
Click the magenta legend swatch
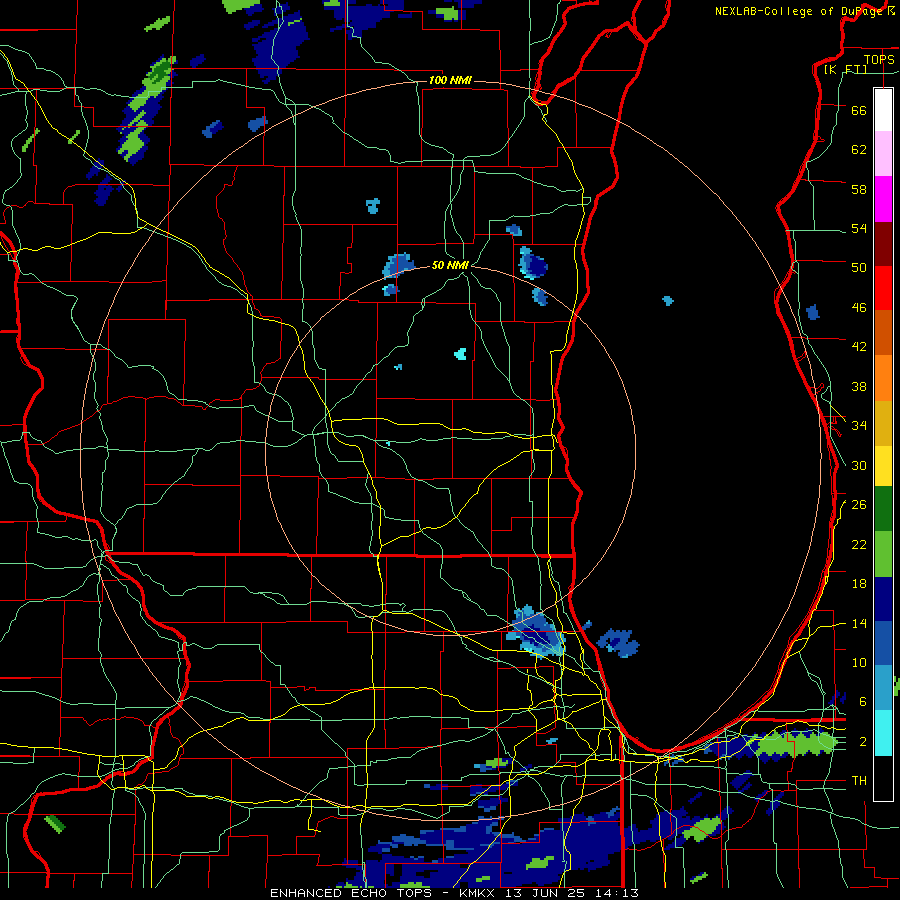tap(883, 199)
